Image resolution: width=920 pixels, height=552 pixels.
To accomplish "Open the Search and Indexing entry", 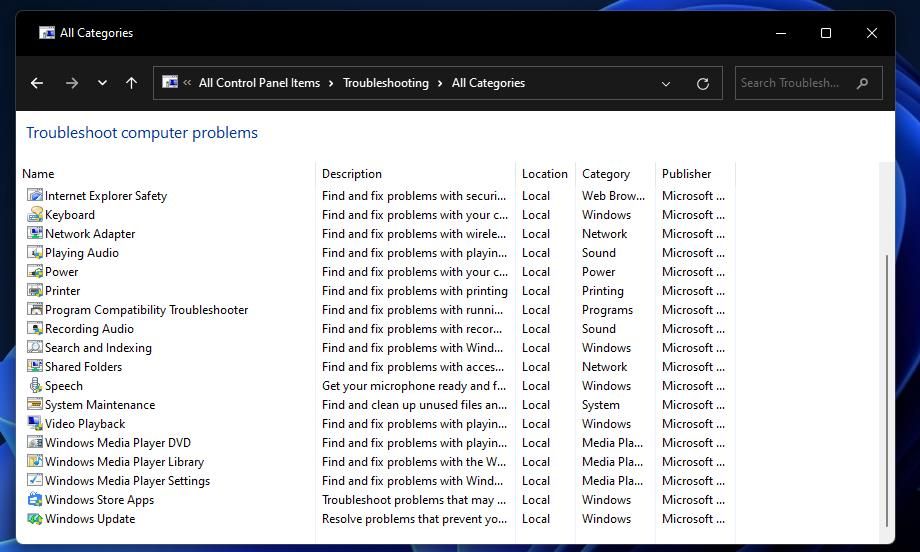I will [98, 348].
